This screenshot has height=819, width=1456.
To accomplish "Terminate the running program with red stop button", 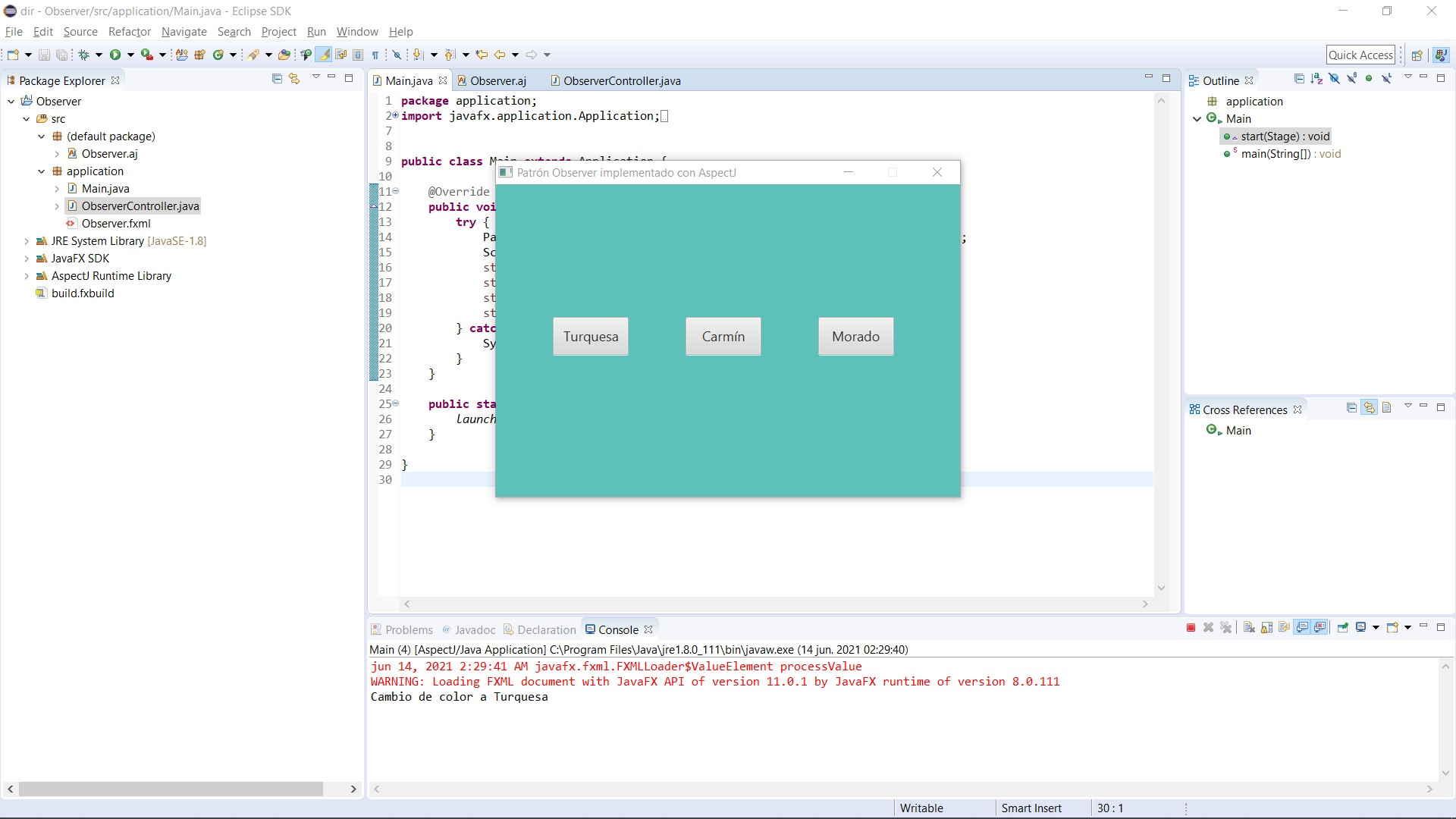I will 1191,628.
